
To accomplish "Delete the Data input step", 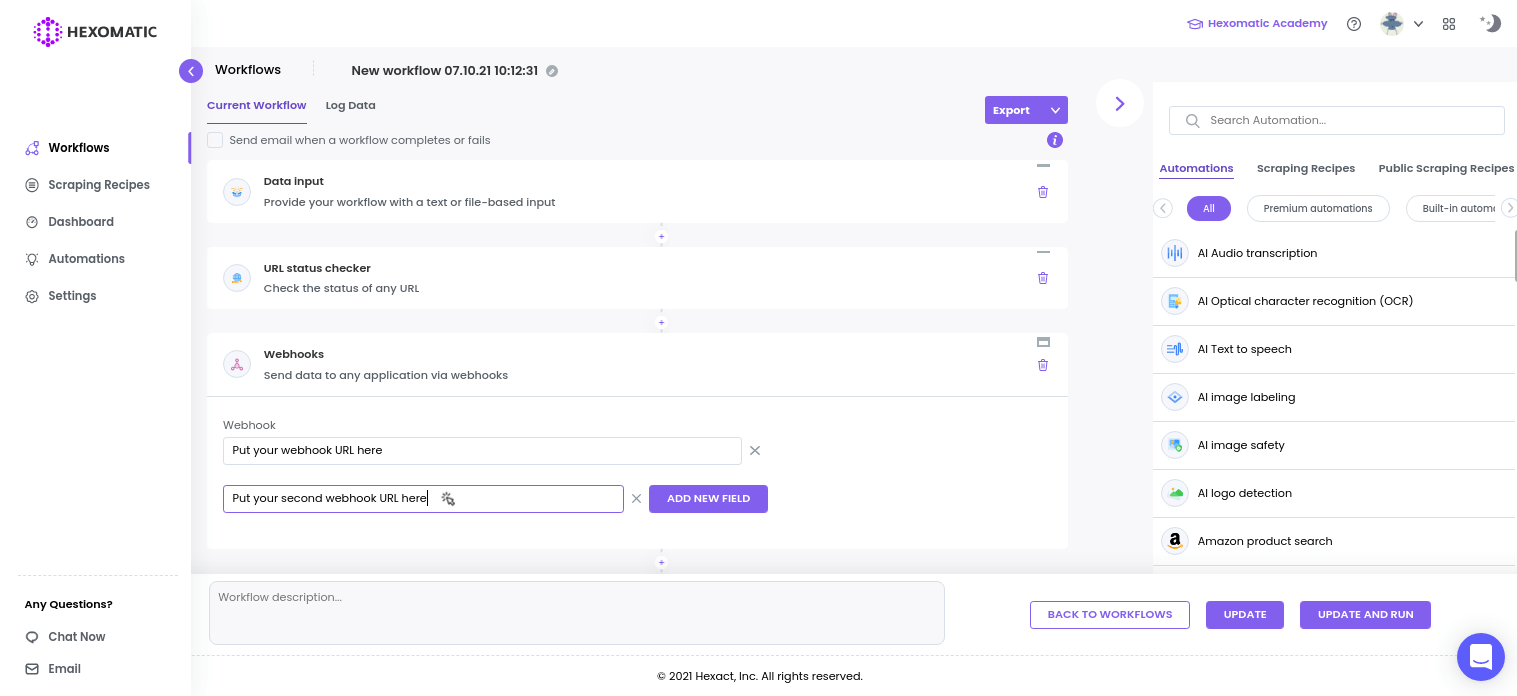I will [x=1043, y=192].
